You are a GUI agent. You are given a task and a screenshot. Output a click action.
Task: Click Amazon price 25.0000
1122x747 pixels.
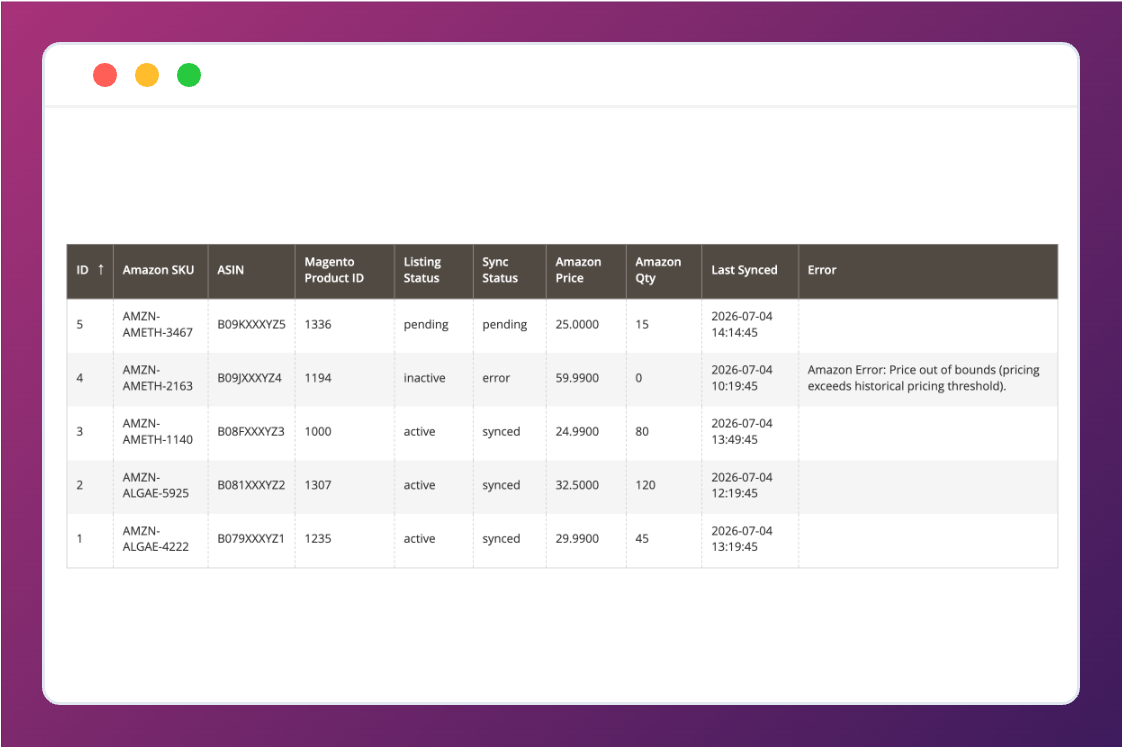pos(577,324)
